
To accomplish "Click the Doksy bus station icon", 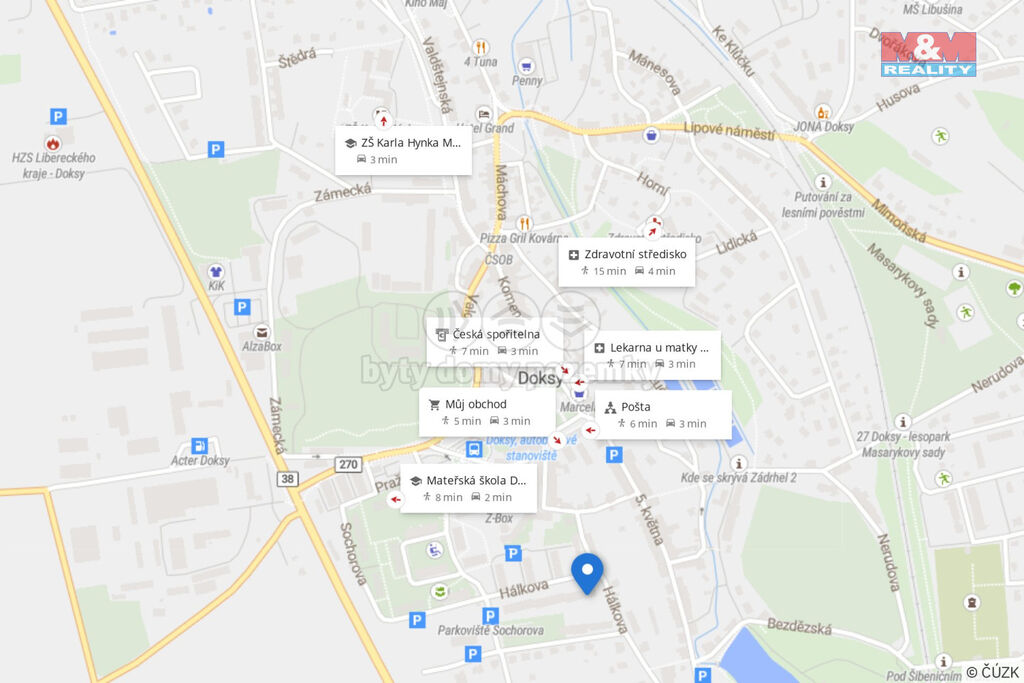I will tap(474, 449).
